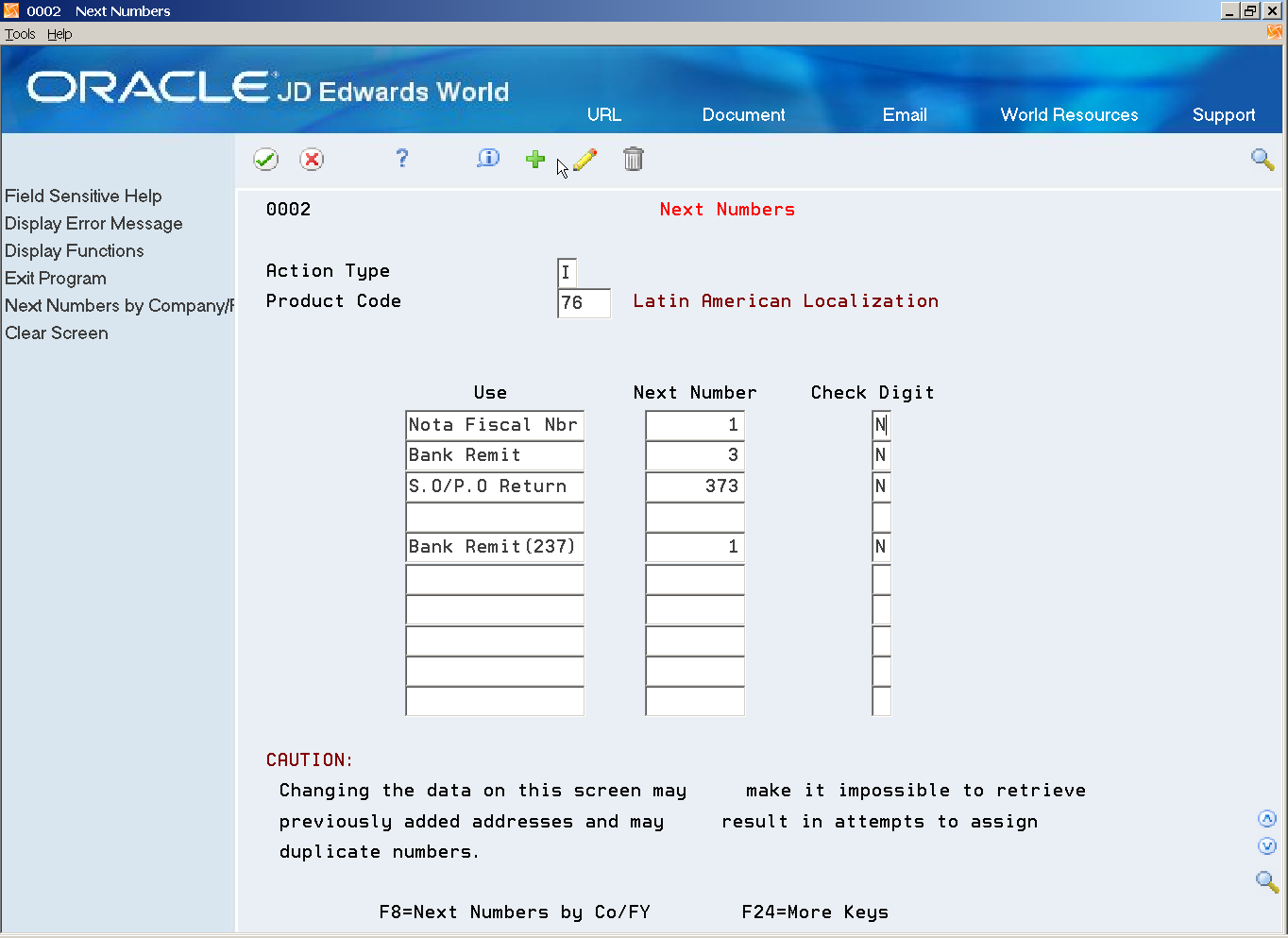Open World Resources in header
Viewport: 1288px width, 938px height.
point(1069,114)
